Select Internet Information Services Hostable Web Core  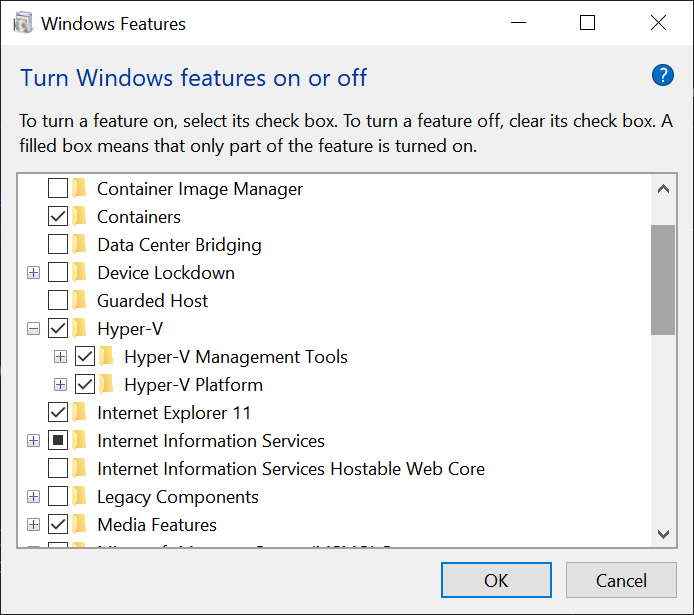pos(290,469)
